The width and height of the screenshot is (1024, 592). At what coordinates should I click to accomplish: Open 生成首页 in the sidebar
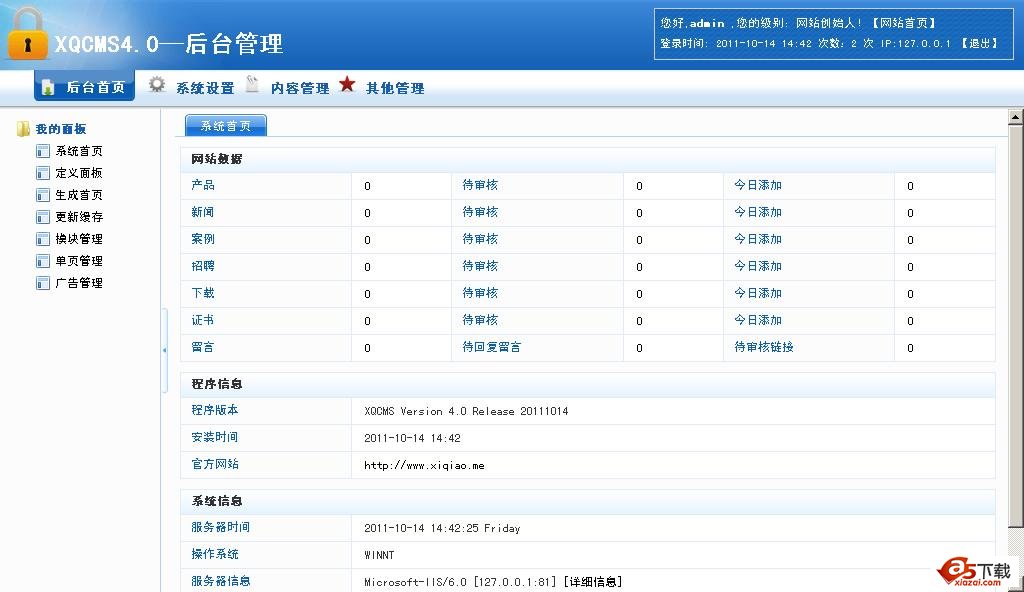79,195
